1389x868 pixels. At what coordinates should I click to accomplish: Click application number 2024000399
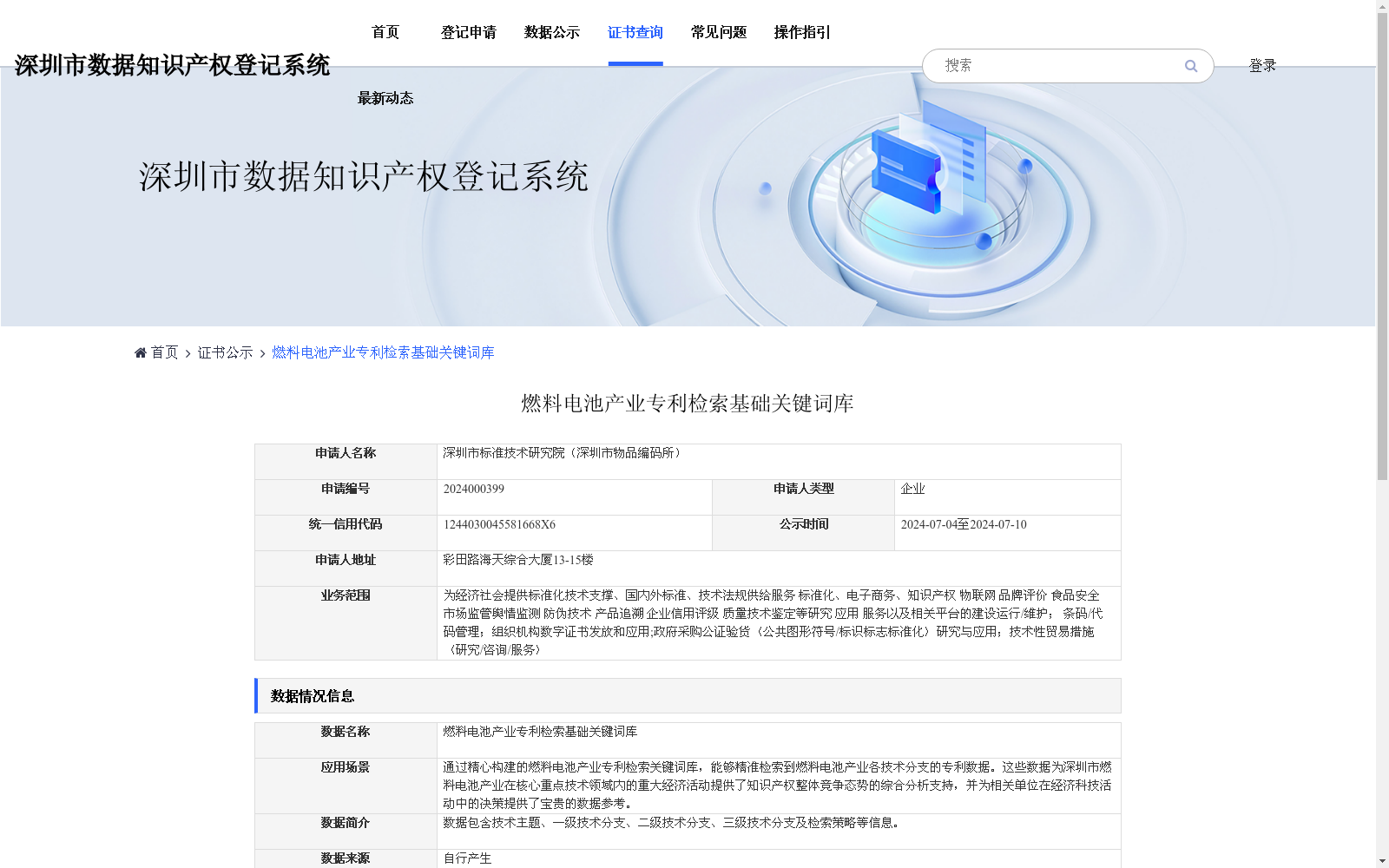tap(474, 489)
